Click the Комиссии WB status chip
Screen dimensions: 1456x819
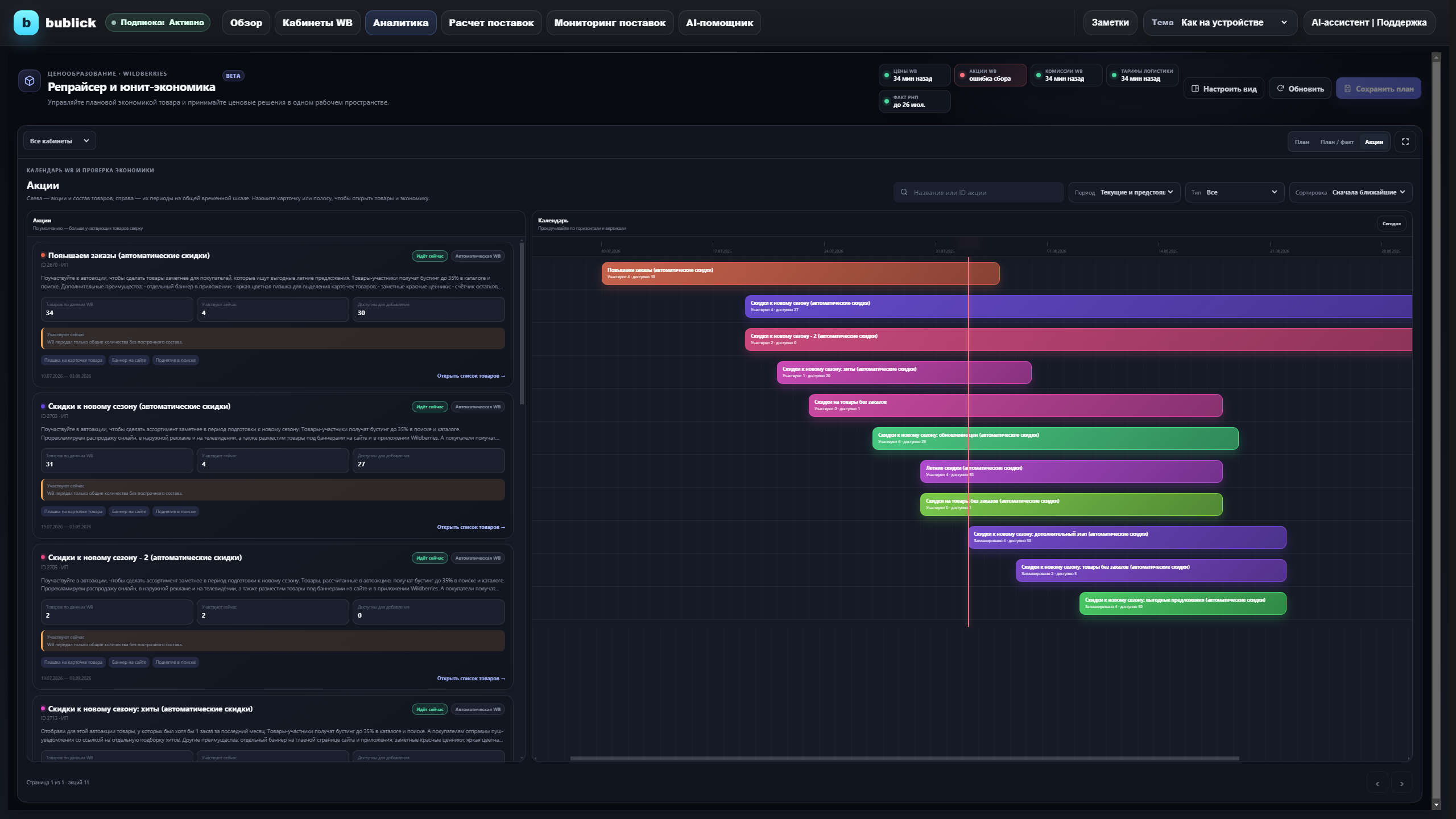(x=1066, y=75)
